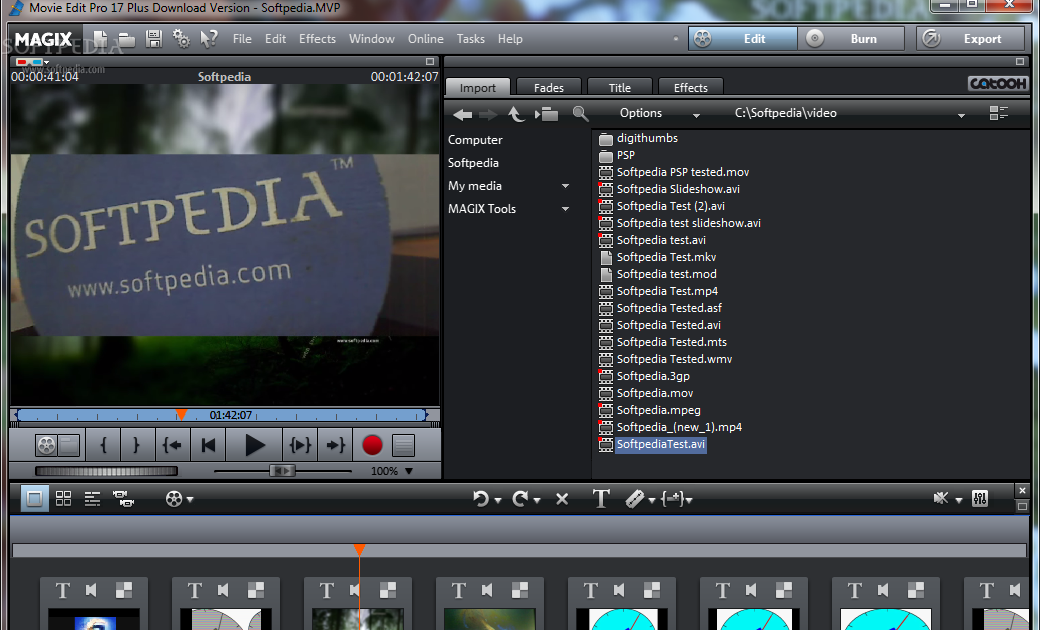Image resolution: width=1040 pixels, height=630 pixels.
Task: Click the orange playhead marker on the timeline
Action: (x=359, y=550)
